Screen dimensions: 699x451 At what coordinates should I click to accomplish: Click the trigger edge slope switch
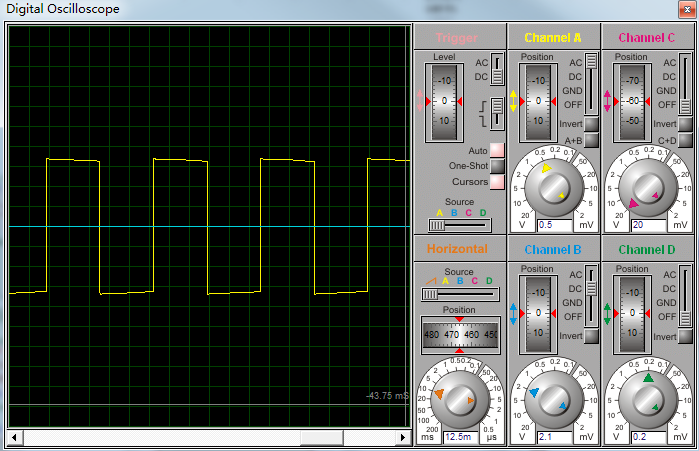tap(497, 114)
